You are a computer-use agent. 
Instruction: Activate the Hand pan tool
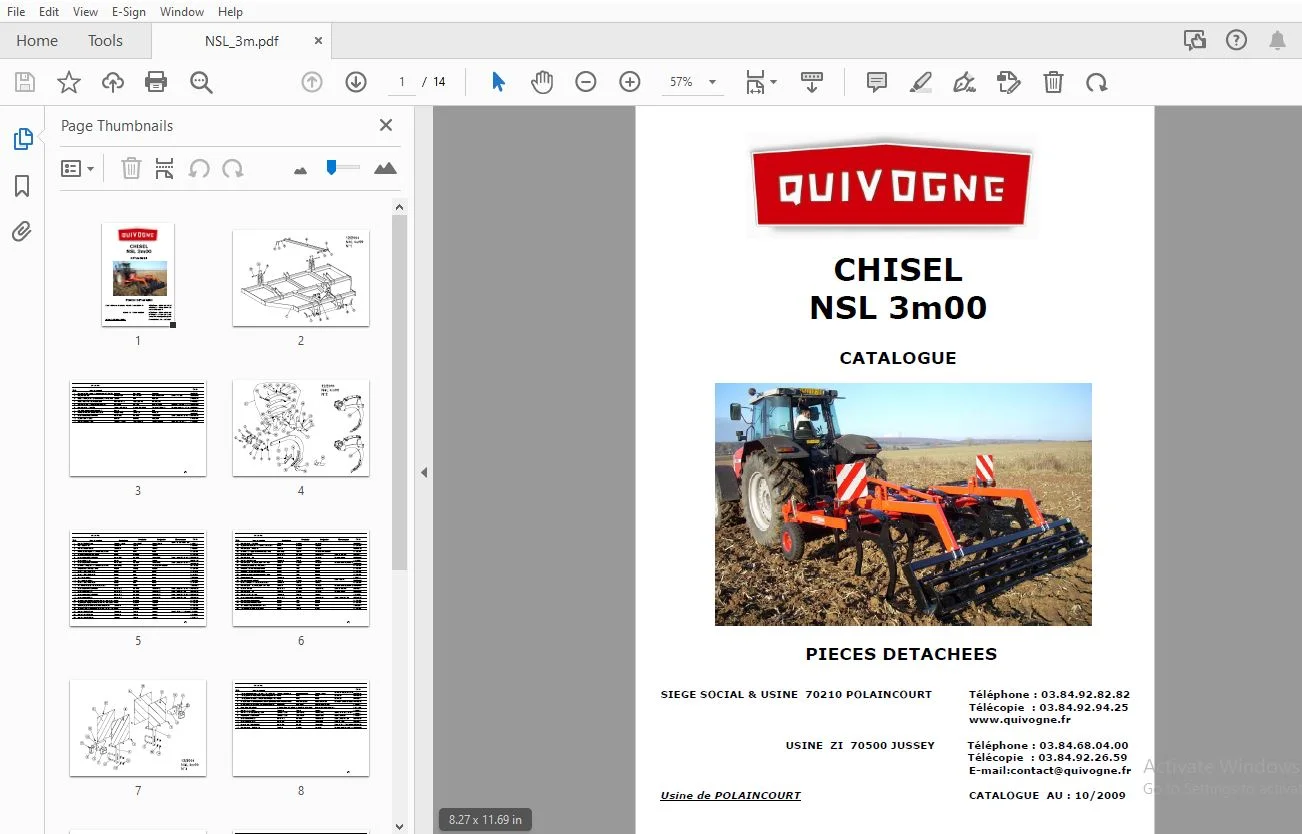pyautogui.click(x=542, y=82)
